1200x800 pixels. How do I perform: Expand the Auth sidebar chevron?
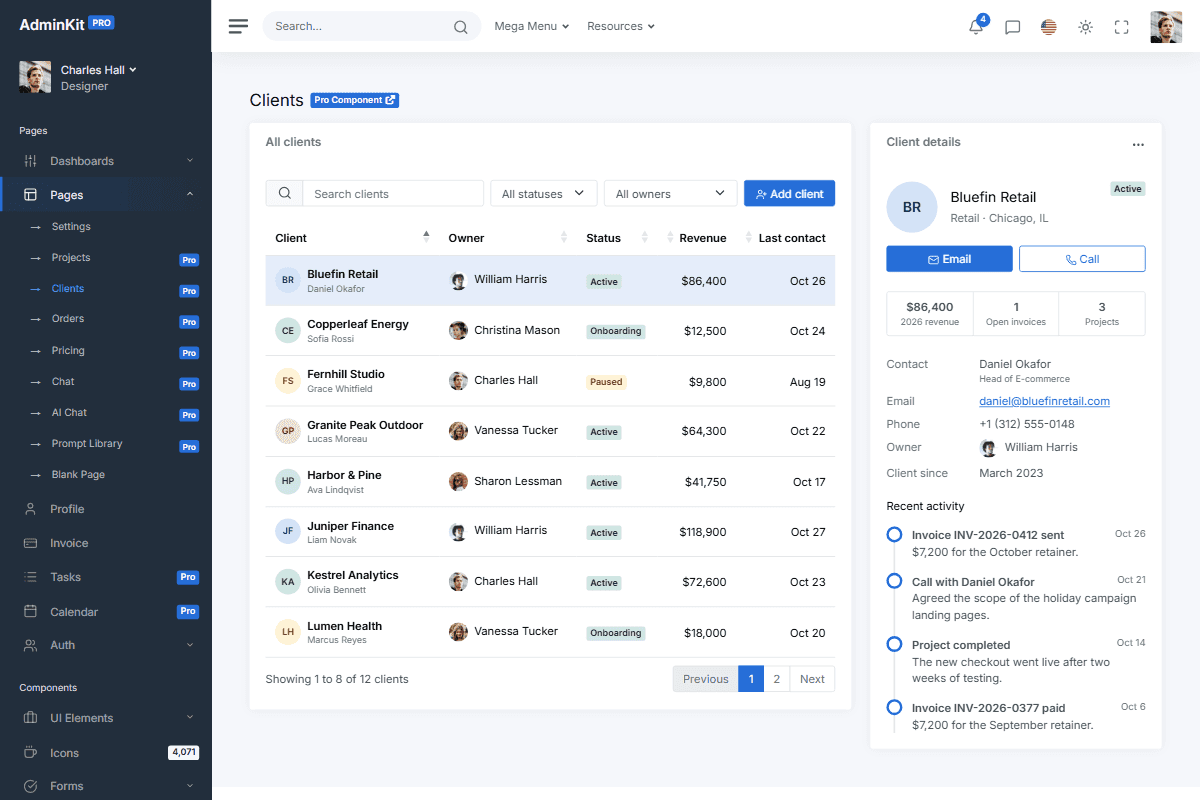190,645
